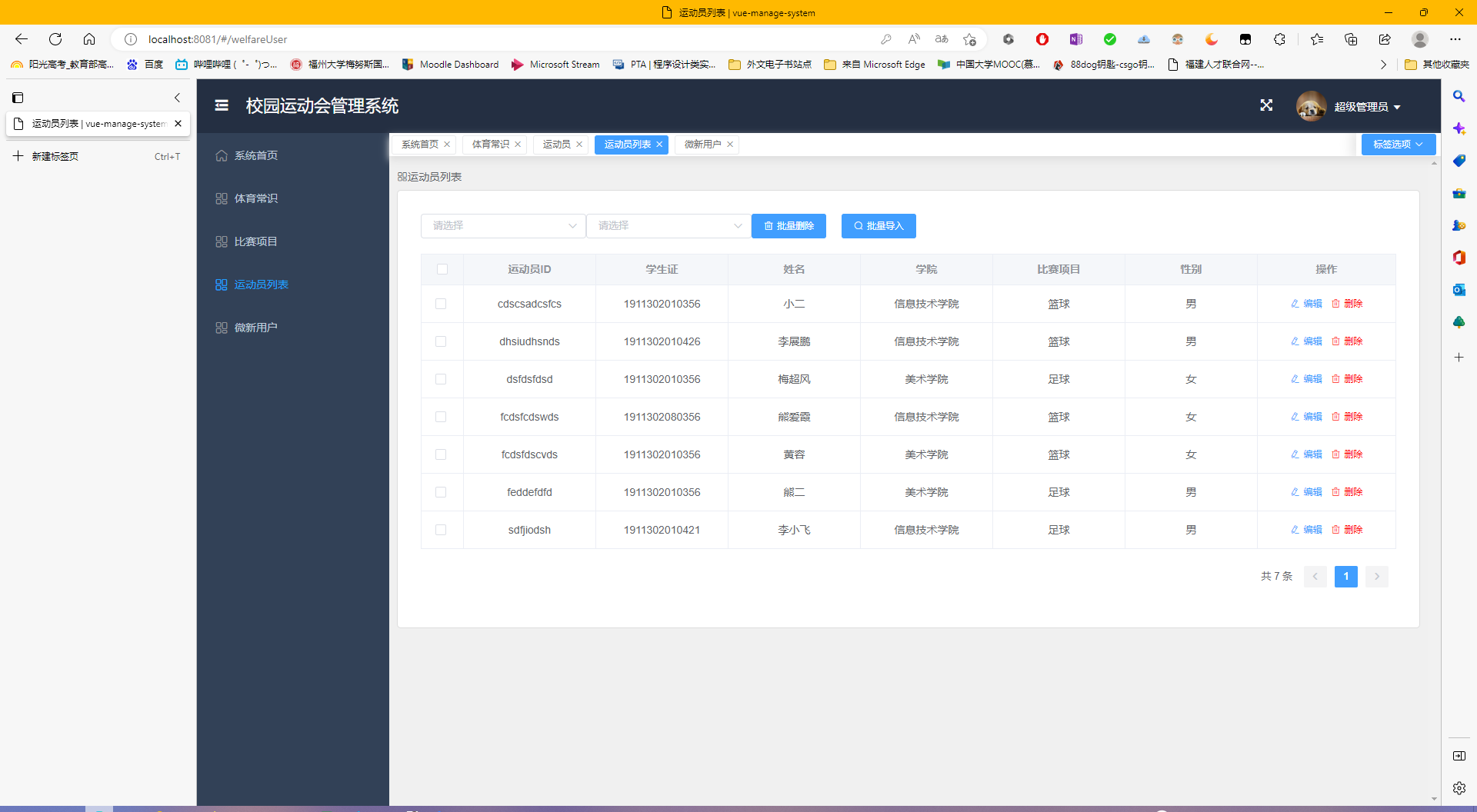
Task: Open the admin avatar profile picture
Action: (1311, 106)
